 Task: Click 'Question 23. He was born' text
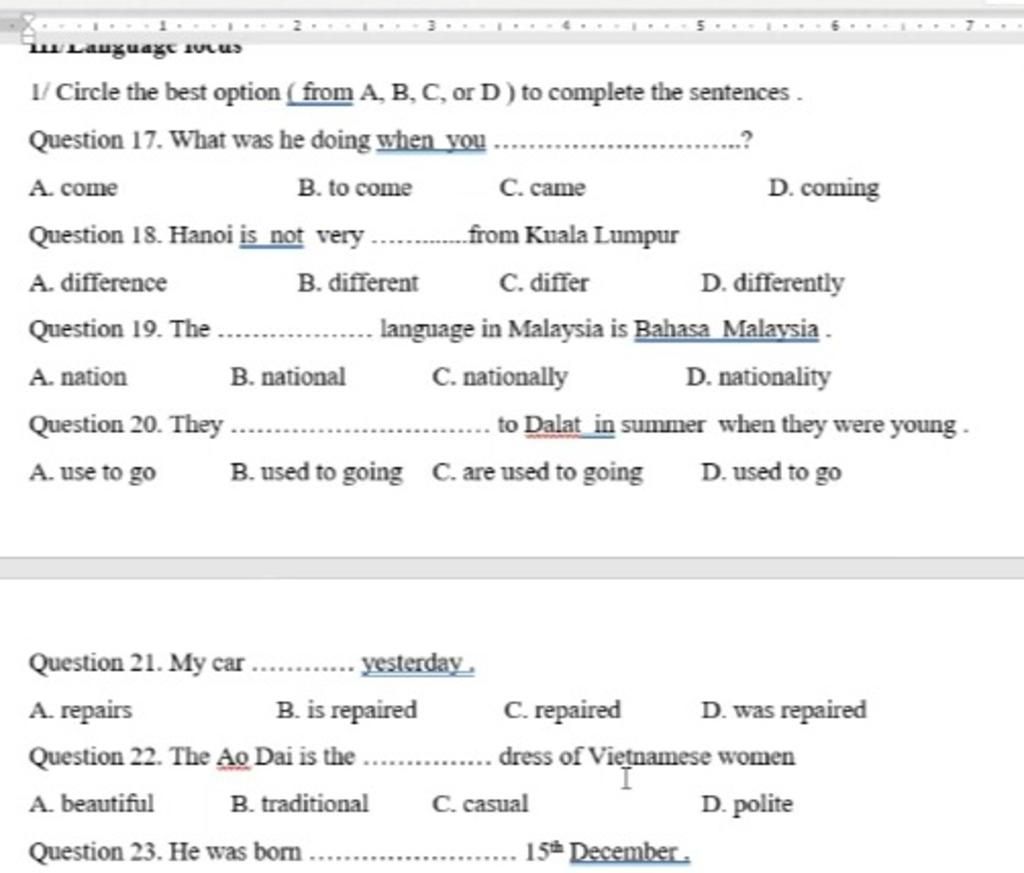pos(165,852)
